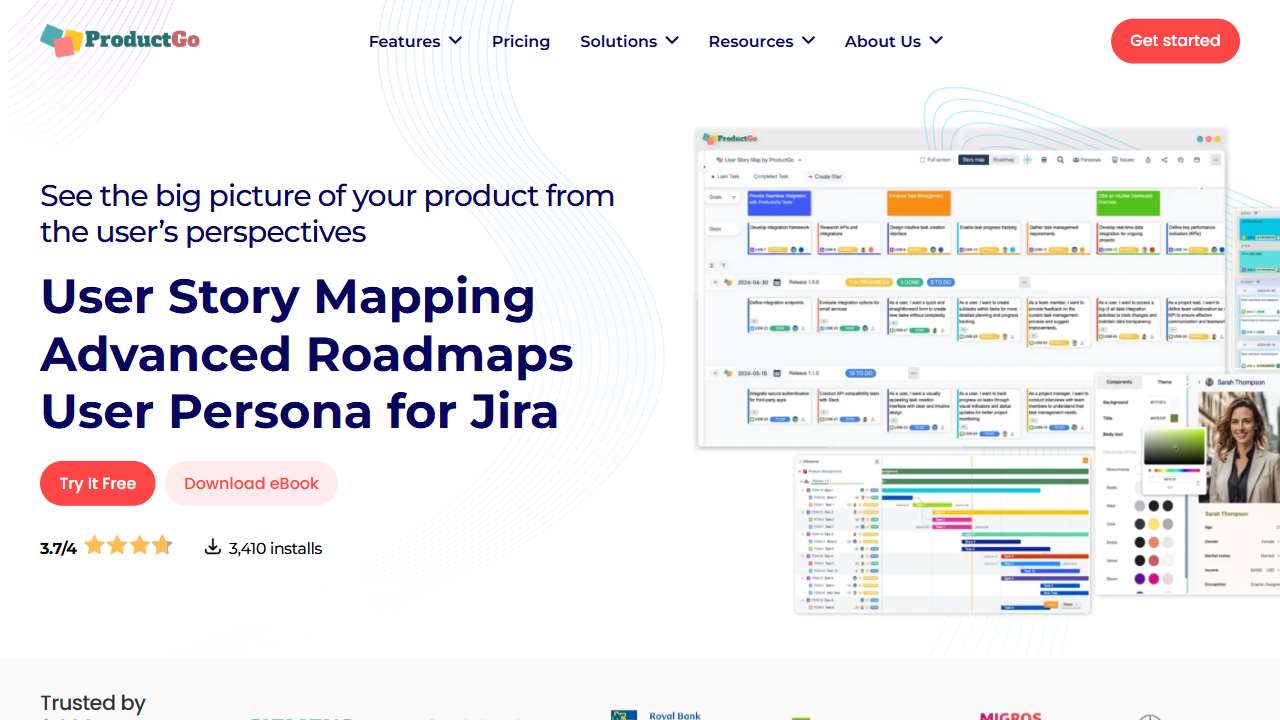
Task: Open the more options icon at toolbar's right end
Action: pos(1214,160)
